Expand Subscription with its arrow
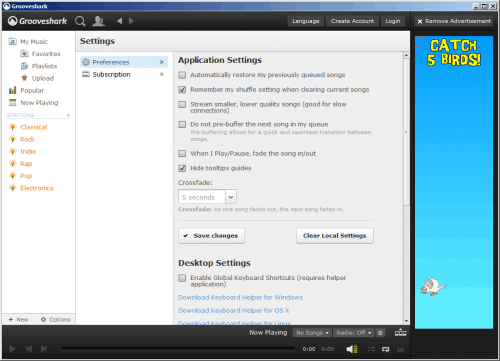 [x=162, y=74]
